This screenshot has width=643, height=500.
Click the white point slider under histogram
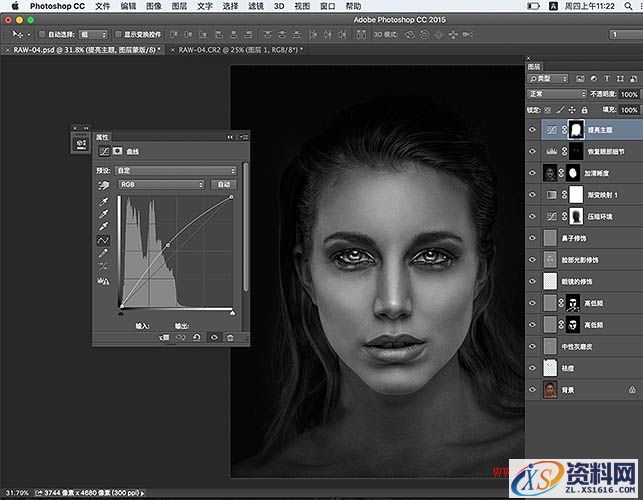point(232,312)
